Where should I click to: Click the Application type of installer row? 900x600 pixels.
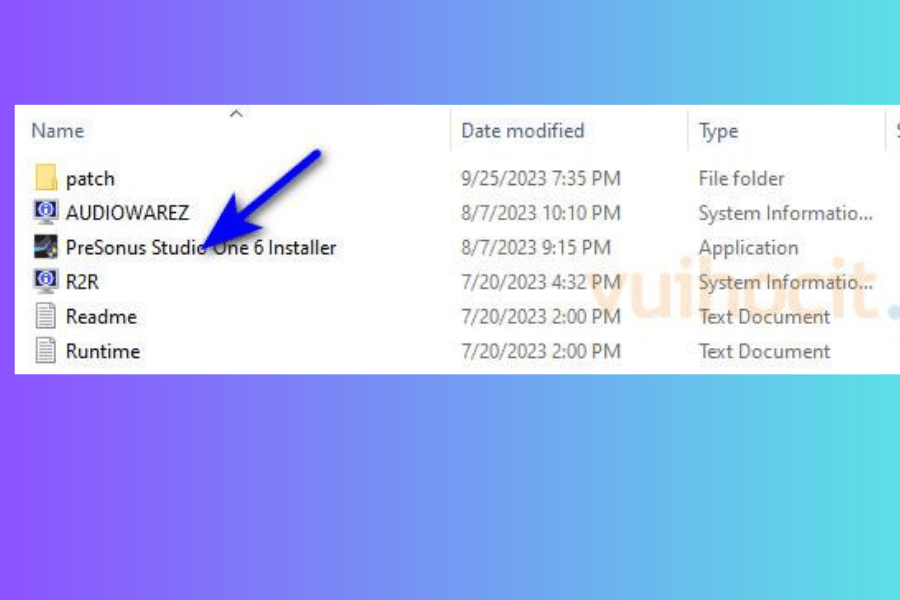pos(748,248)
